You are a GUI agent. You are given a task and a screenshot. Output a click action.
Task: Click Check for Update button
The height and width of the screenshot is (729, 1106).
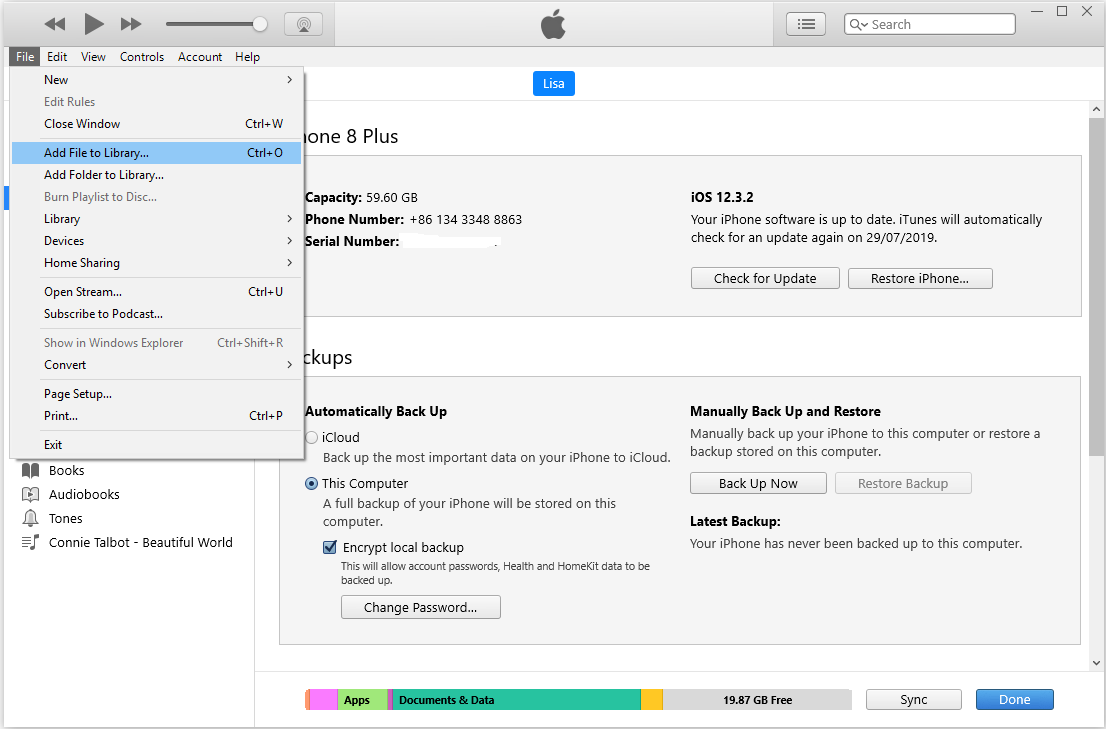pos(765,278)
